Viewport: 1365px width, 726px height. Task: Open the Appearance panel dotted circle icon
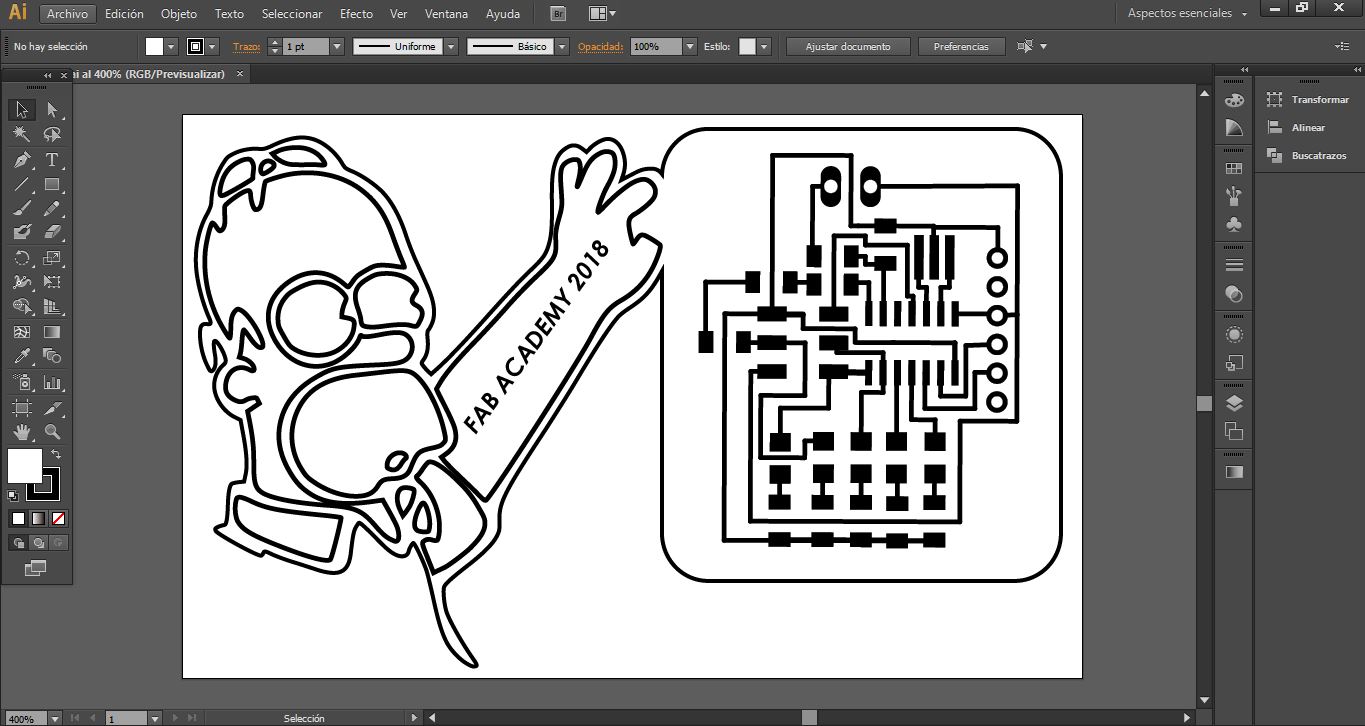coord(1234,335)
